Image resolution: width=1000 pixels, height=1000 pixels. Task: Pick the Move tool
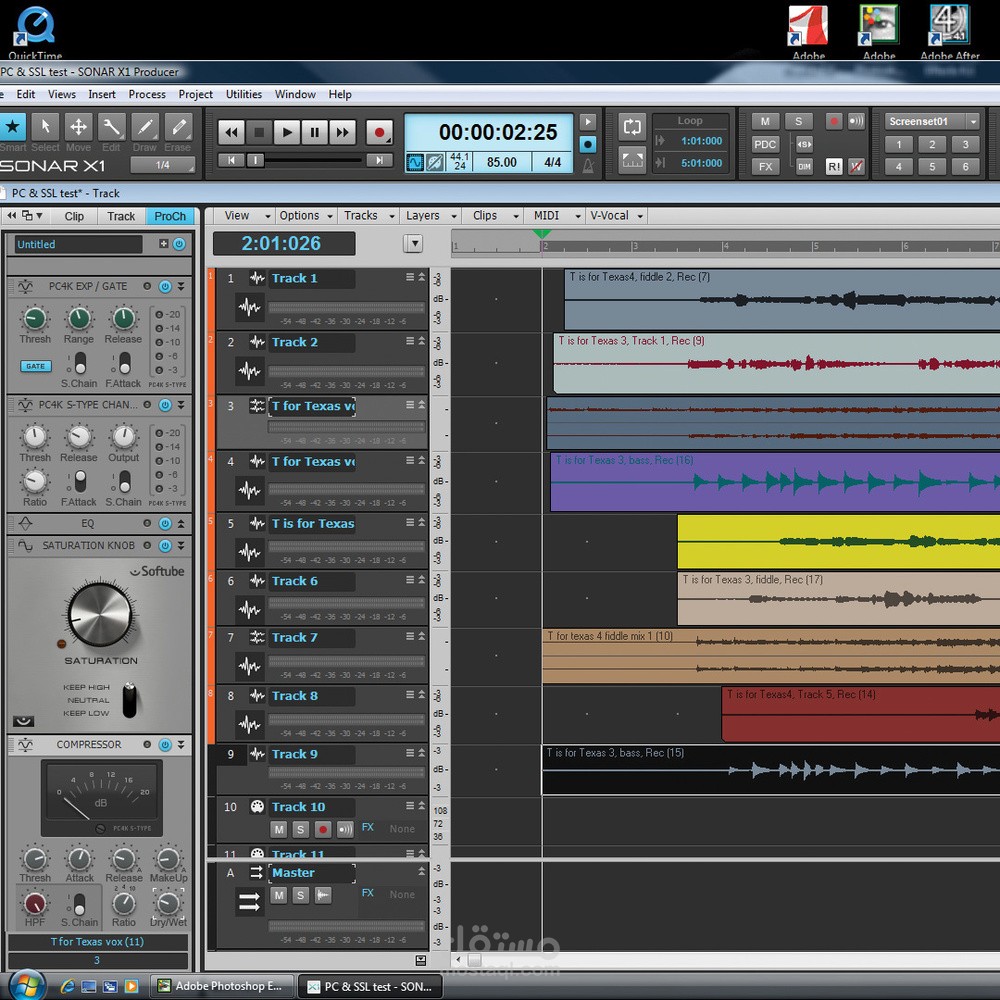(78, 127)
